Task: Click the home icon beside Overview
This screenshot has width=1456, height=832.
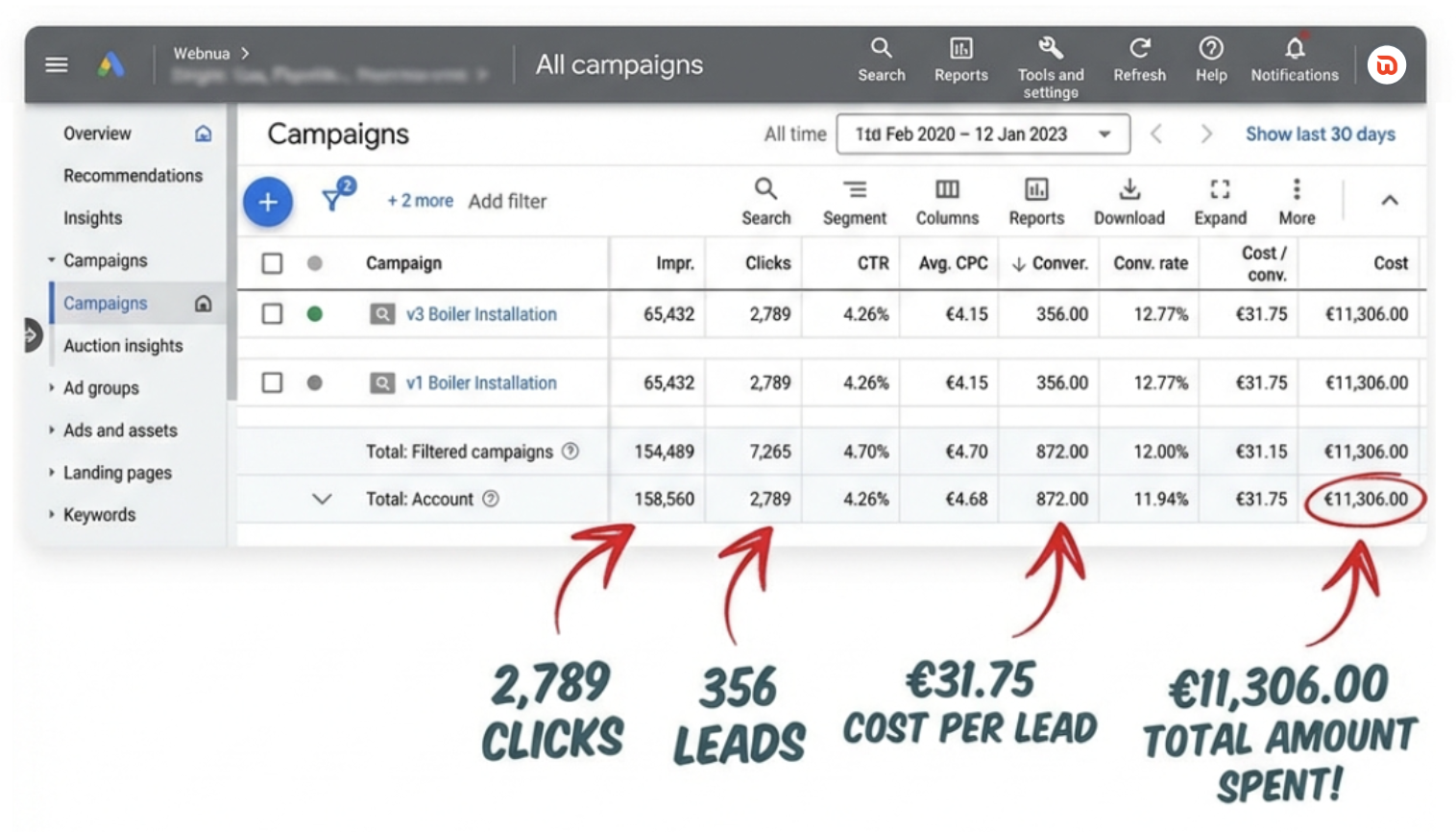Action: (x=204, y=134)
